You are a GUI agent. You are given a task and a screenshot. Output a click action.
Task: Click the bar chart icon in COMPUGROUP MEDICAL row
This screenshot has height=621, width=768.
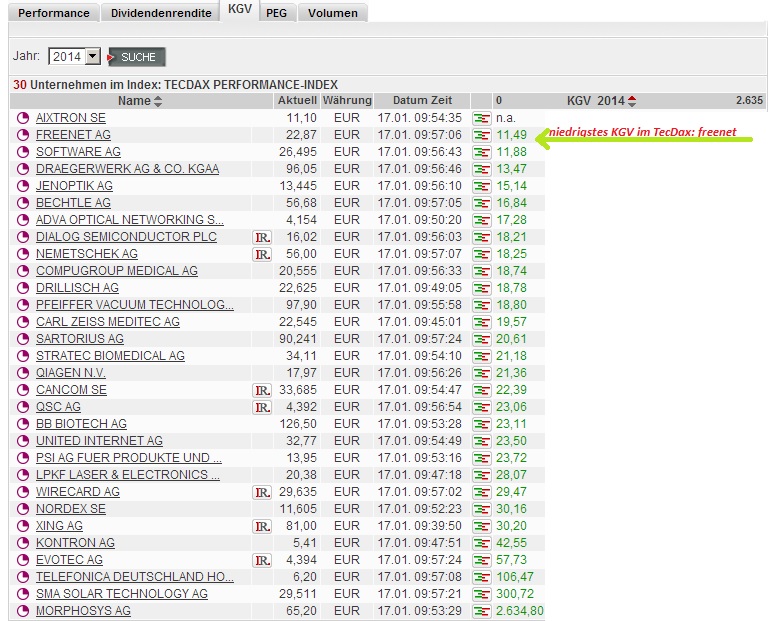(481, 271)
